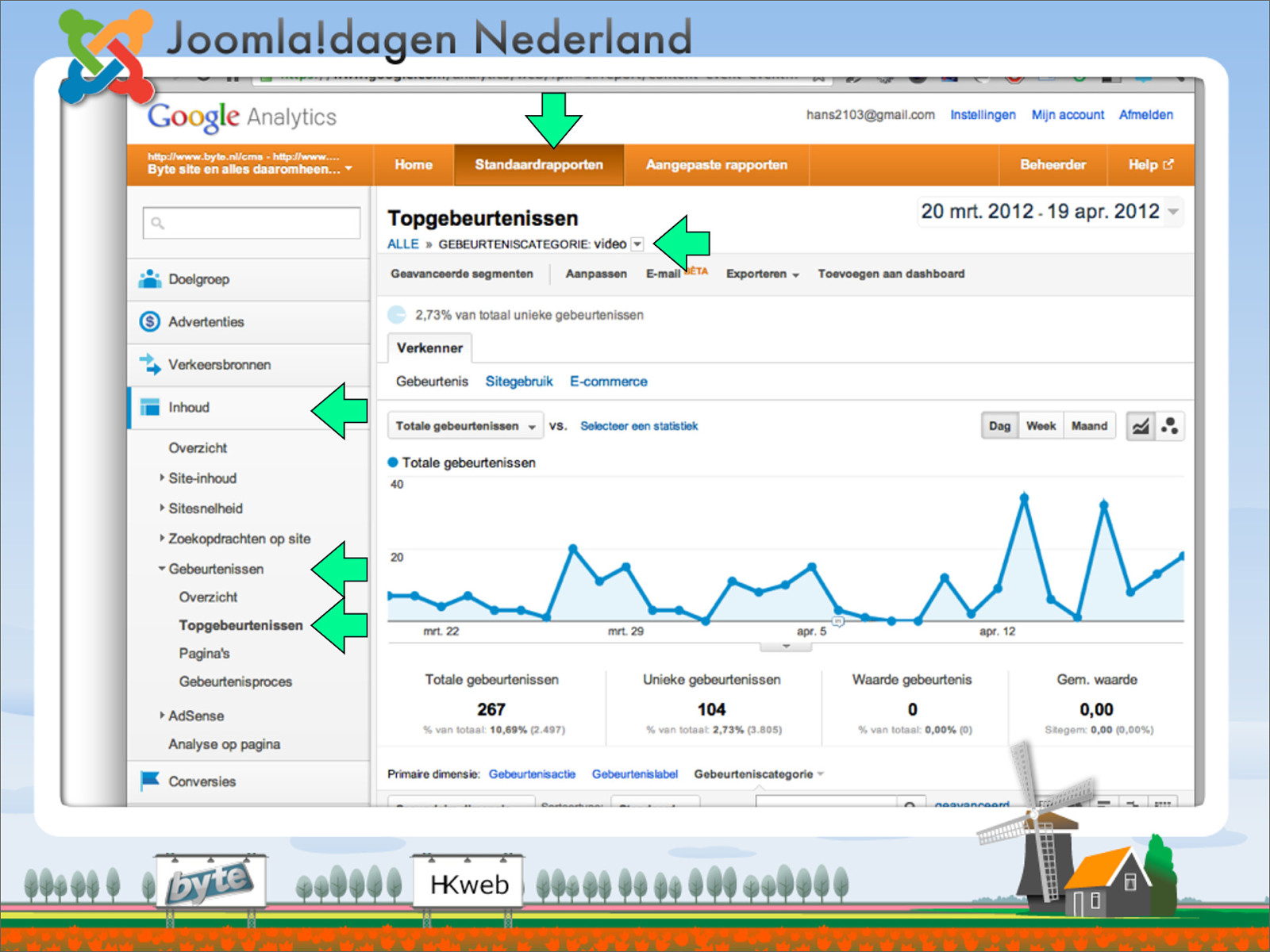Collapse the Gebeurtenissen tree item
This screenshot has width=1270, height=952.
pos(162,569)
